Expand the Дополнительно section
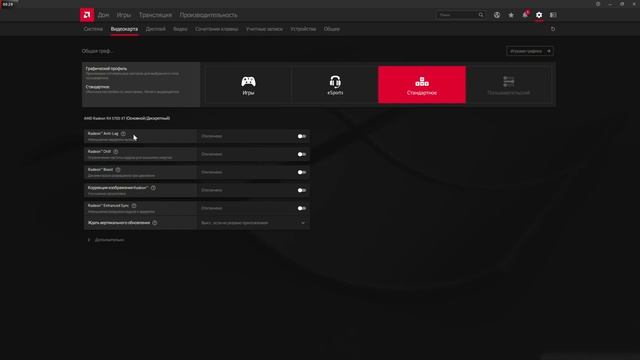This screenshot has width=640, height=360. (106, 240)
